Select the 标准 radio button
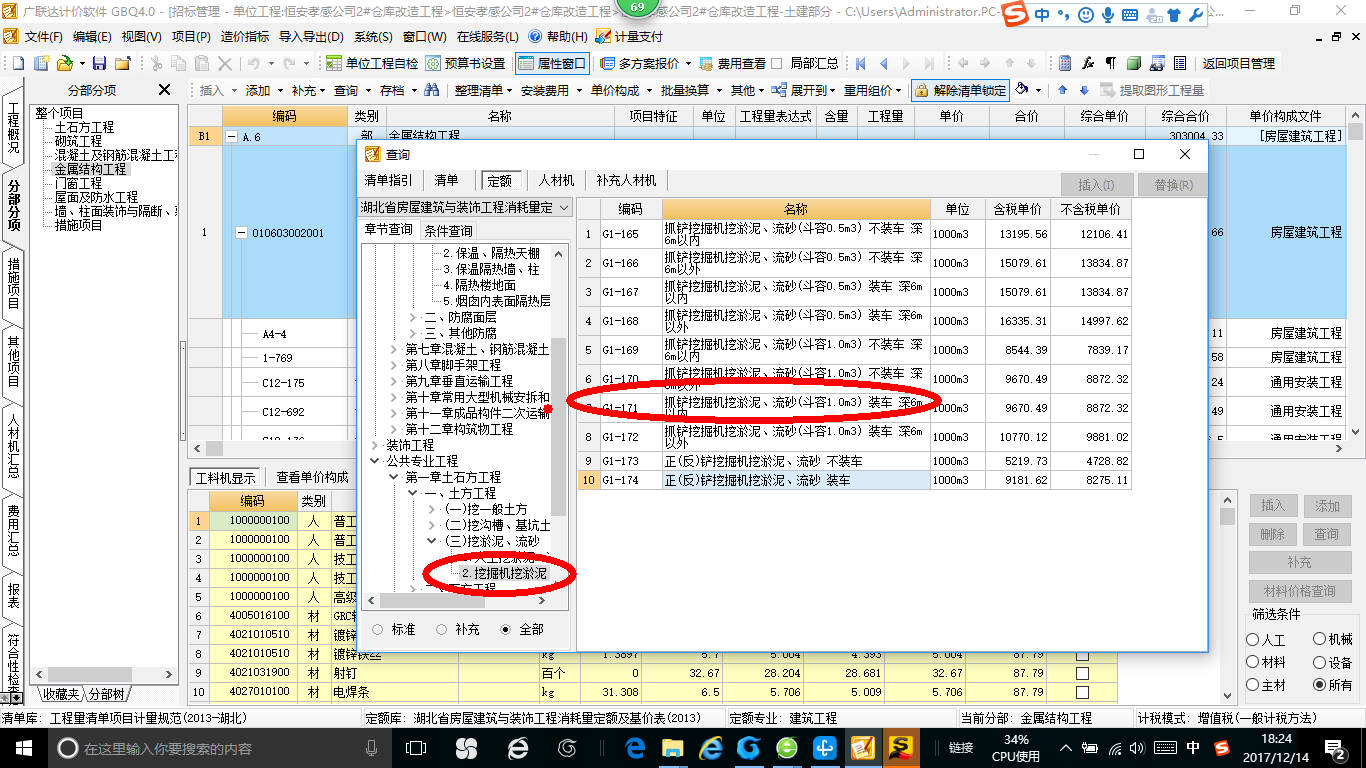The height and width of the screenshot is (768, 1366). pyautogui.click(x=377, y=630)
